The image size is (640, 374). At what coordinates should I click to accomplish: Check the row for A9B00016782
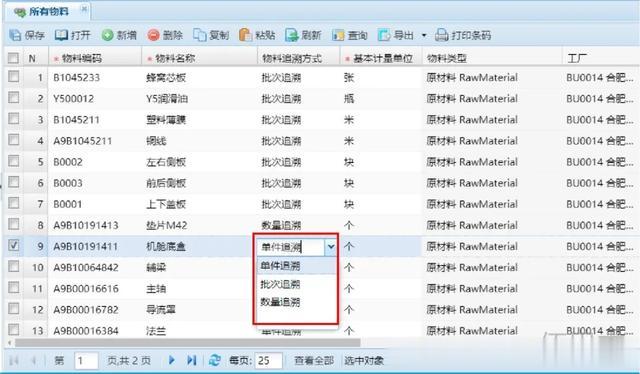13,308
